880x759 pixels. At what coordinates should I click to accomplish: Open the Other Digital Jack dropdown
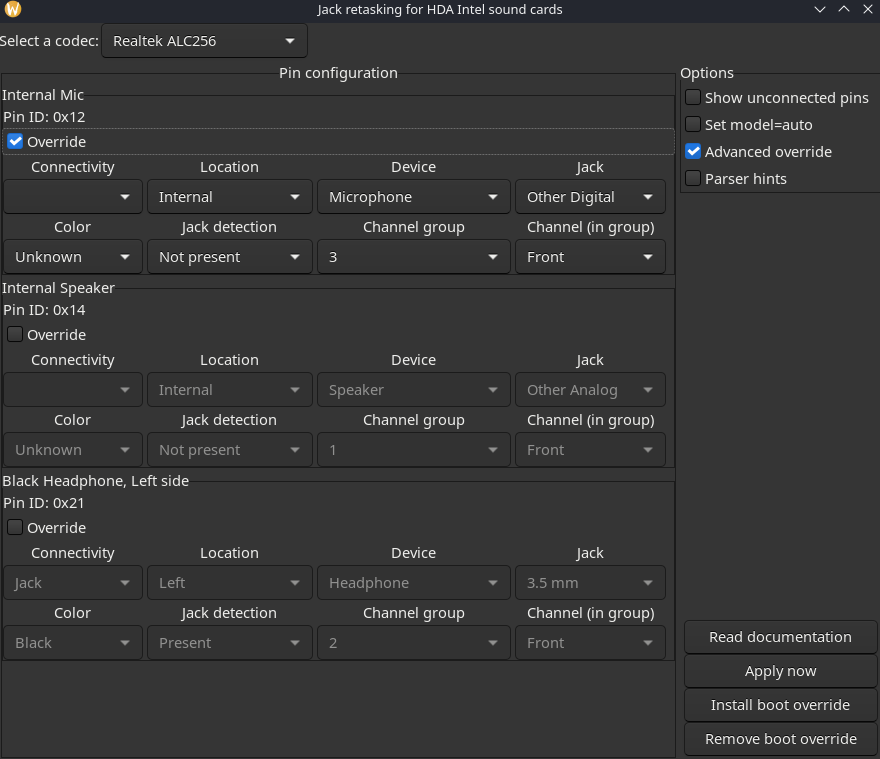click(x=590, y=197)
